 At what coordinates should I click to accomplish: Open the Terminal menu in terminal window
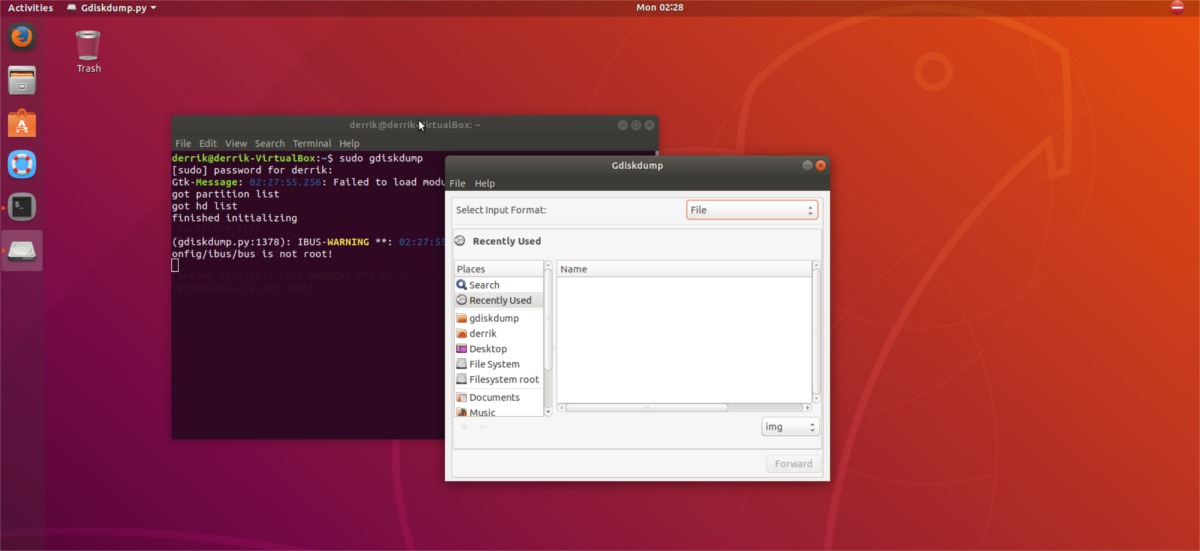point(311,144)
